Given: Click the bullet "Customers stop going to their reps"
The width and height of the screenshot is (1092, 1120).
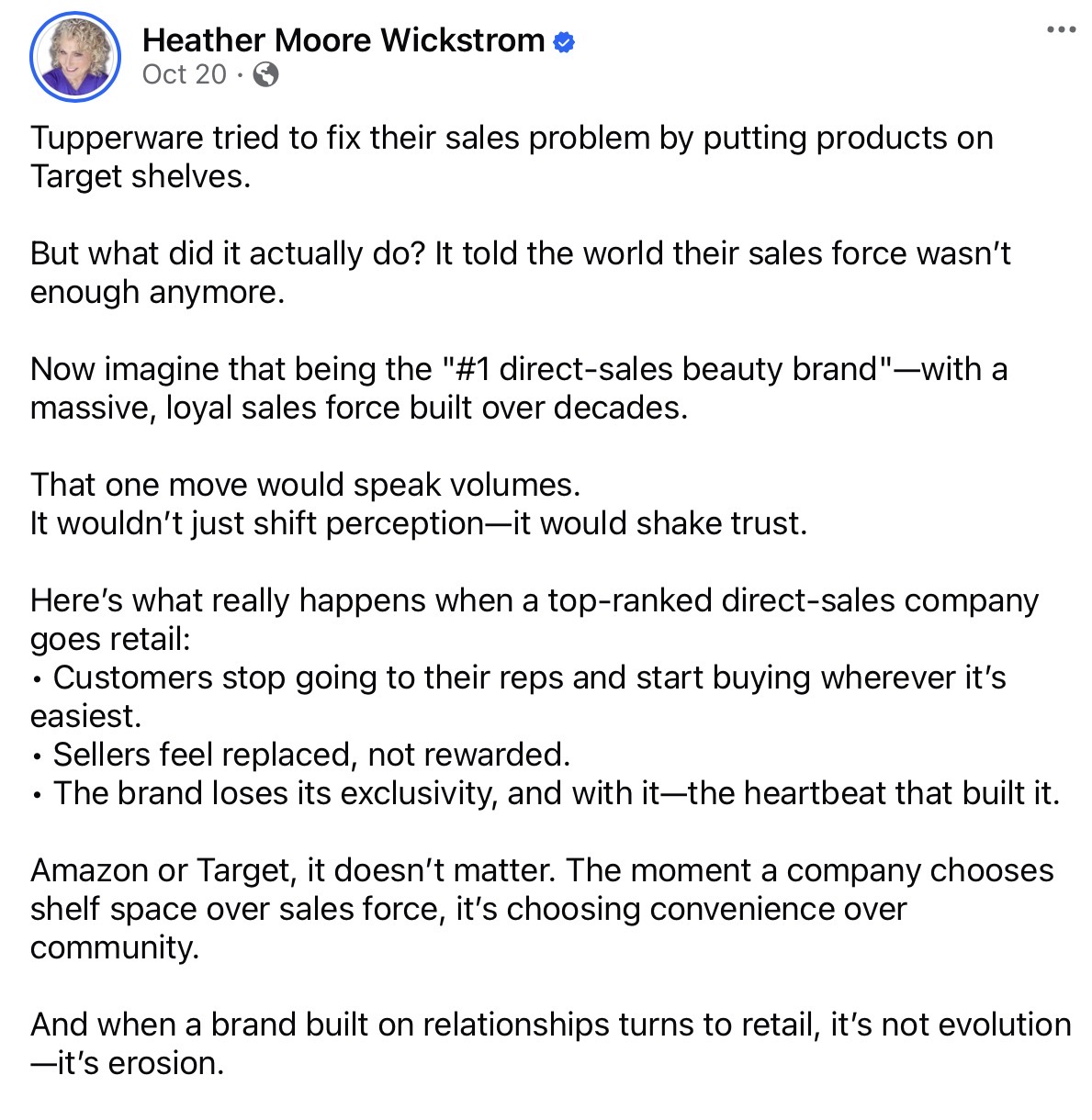Looking at the screenshot, I should click(x=529, y=678).
